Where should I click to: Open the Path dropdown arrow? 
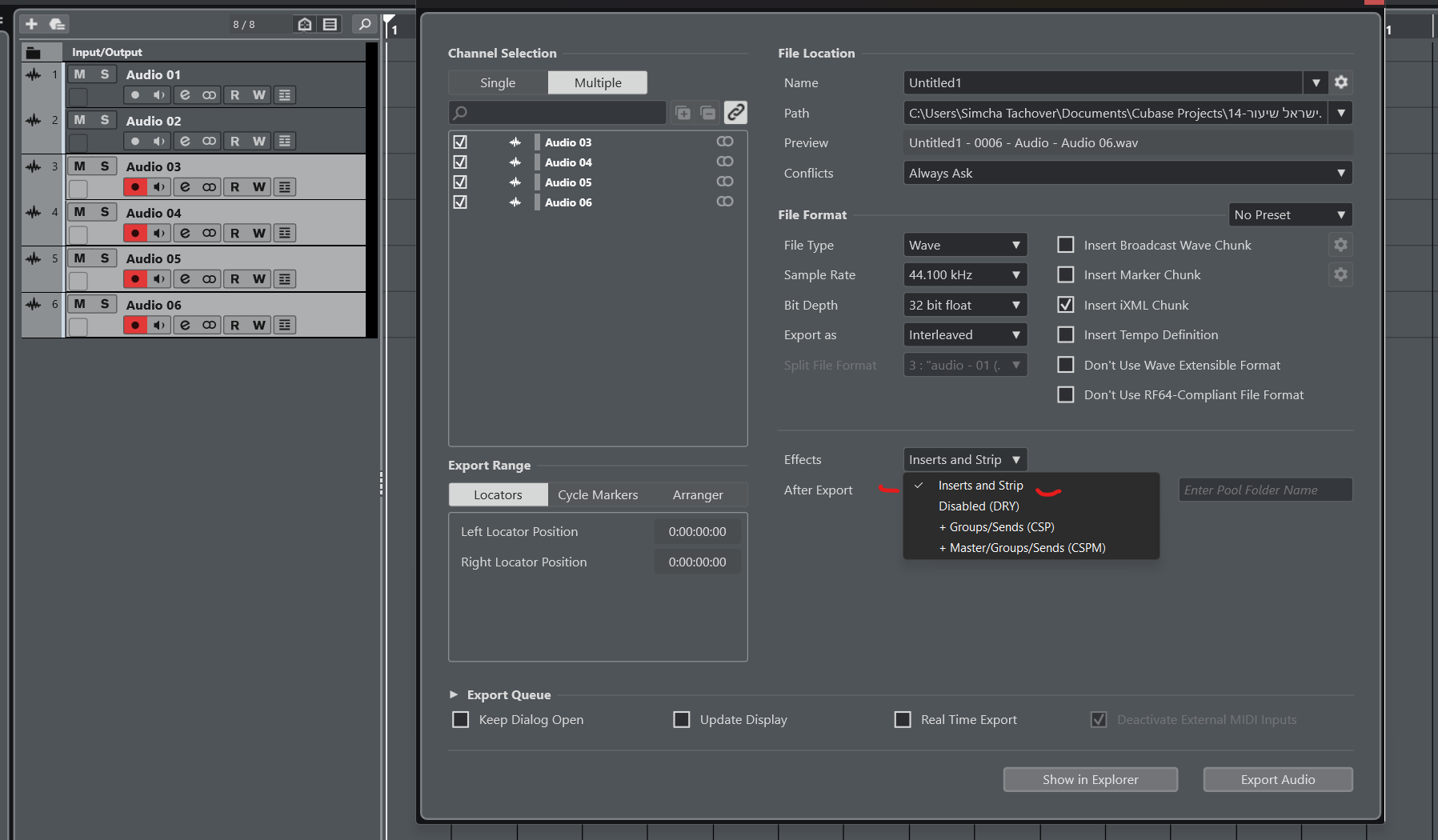click(x=1341, y=113)
